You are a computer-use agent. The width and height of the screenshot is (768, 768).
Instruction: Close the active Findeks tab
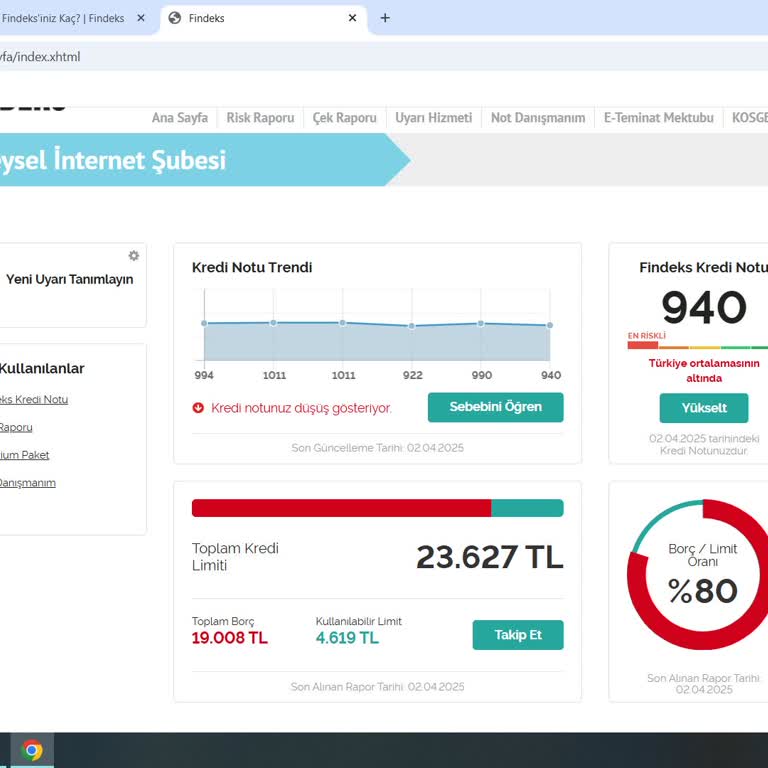(x=352, y=18)
